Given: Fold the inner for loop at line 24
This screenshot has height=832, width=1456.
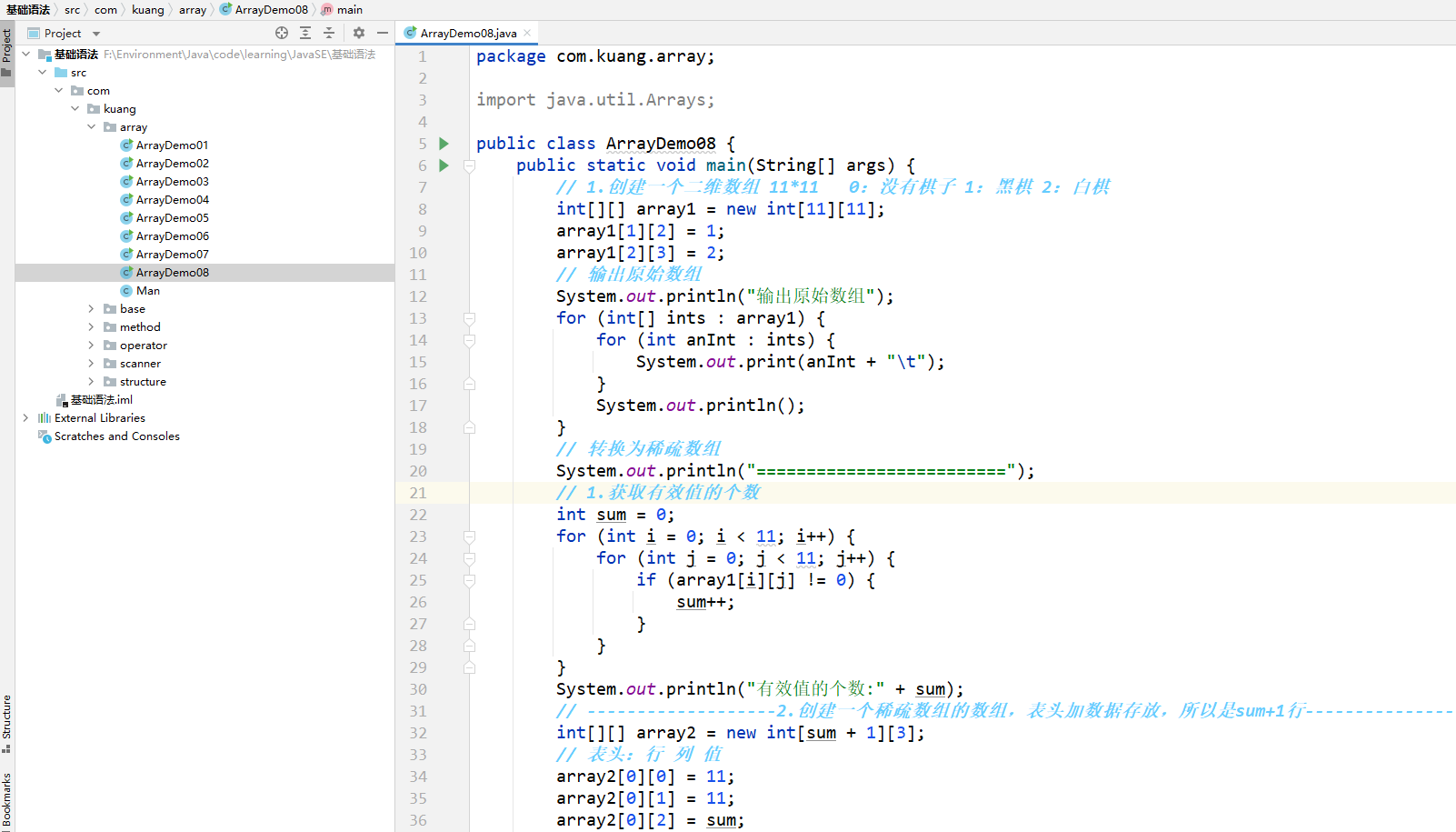Looking at the screenshot, I should click(469, 558).
